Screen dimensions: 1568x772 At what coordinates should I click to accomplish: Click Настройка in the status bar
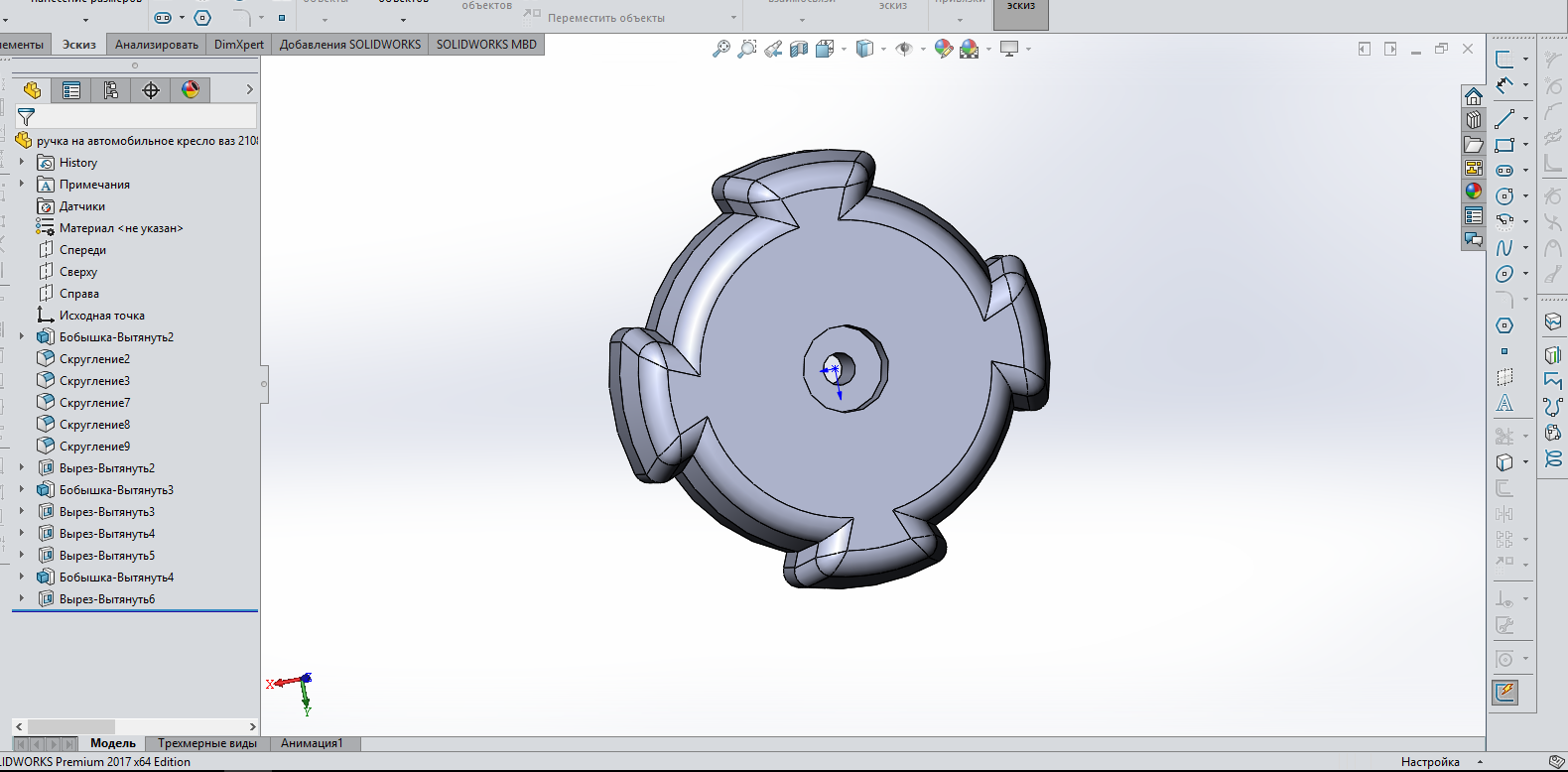point(1430,762)
